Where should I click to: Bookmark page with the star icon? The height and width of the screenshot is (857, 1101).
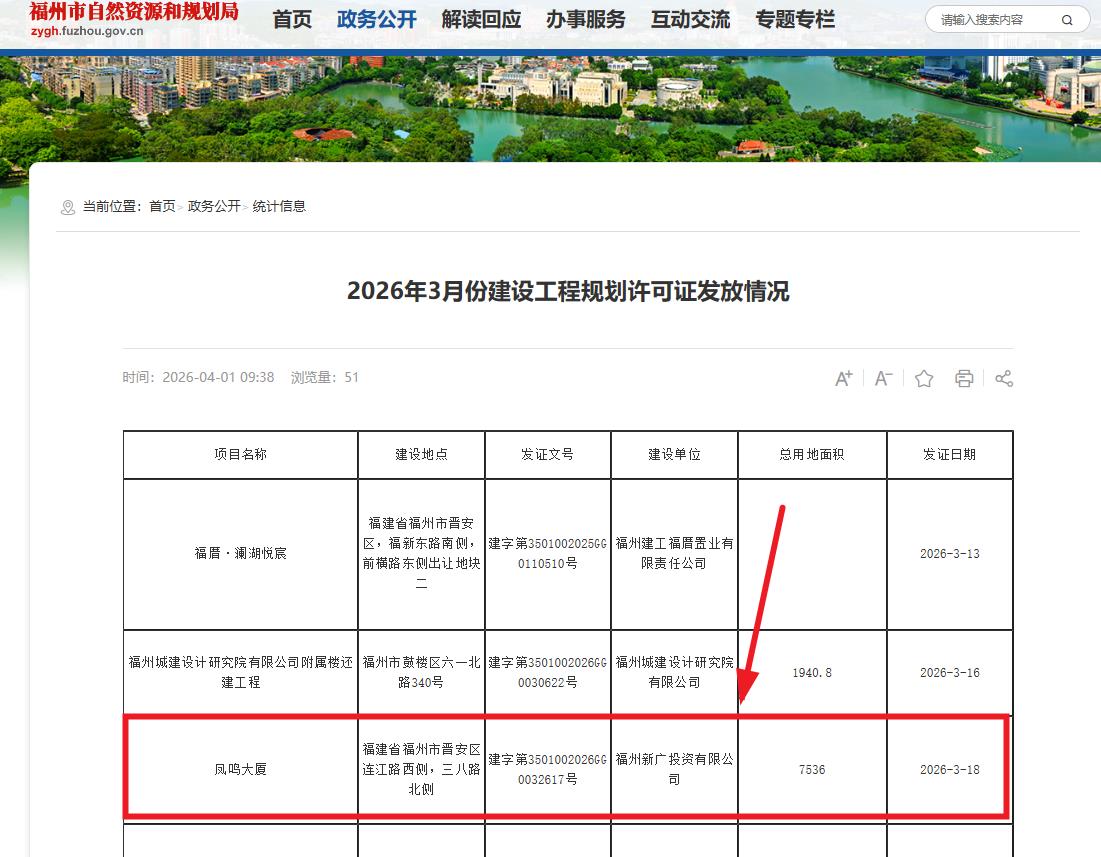coord(924,378)
